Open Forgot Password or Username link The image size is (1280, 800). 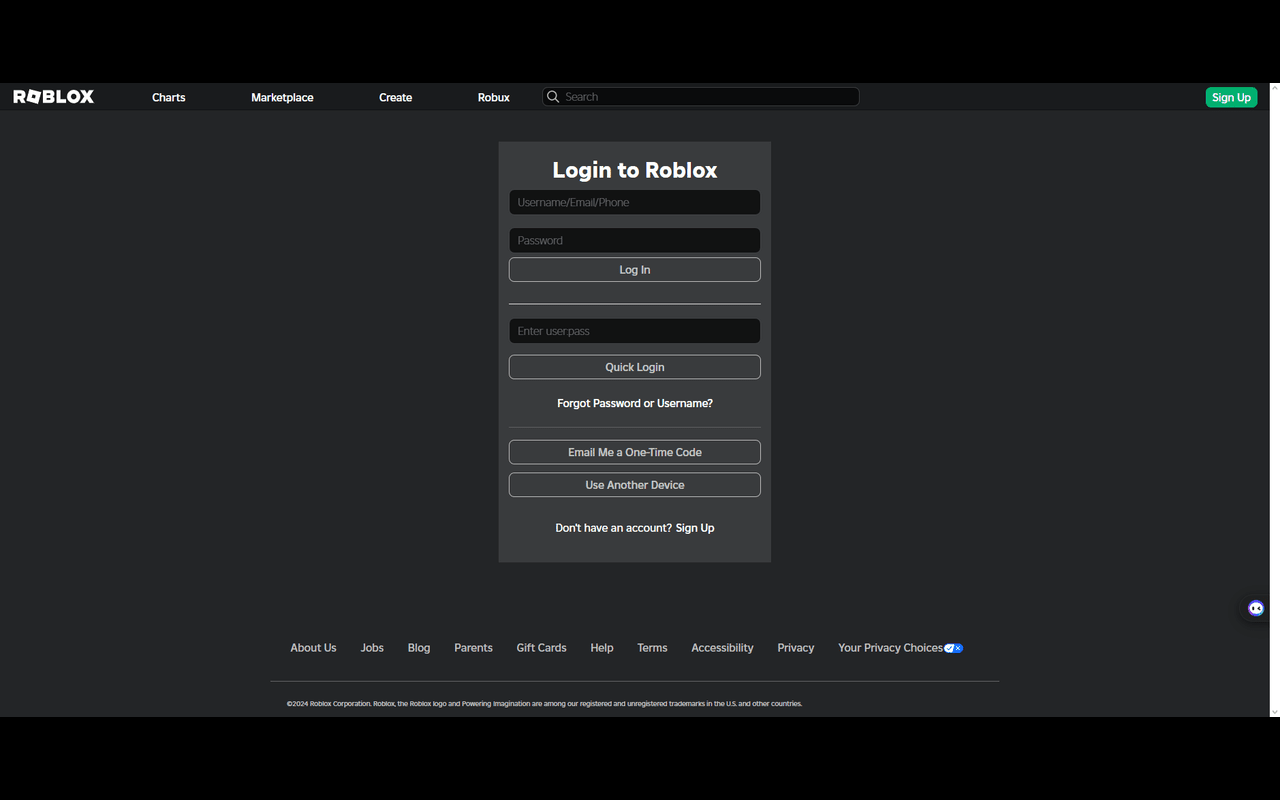(635, 403)
